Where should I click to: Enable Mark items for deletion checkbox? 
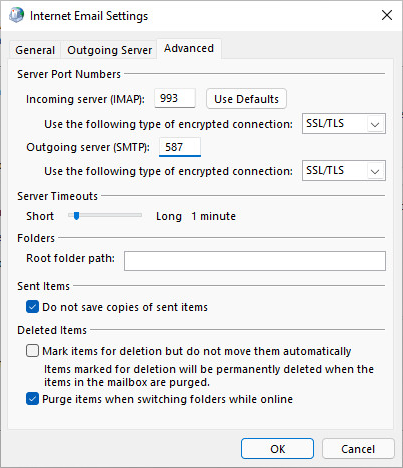(32, 351)
